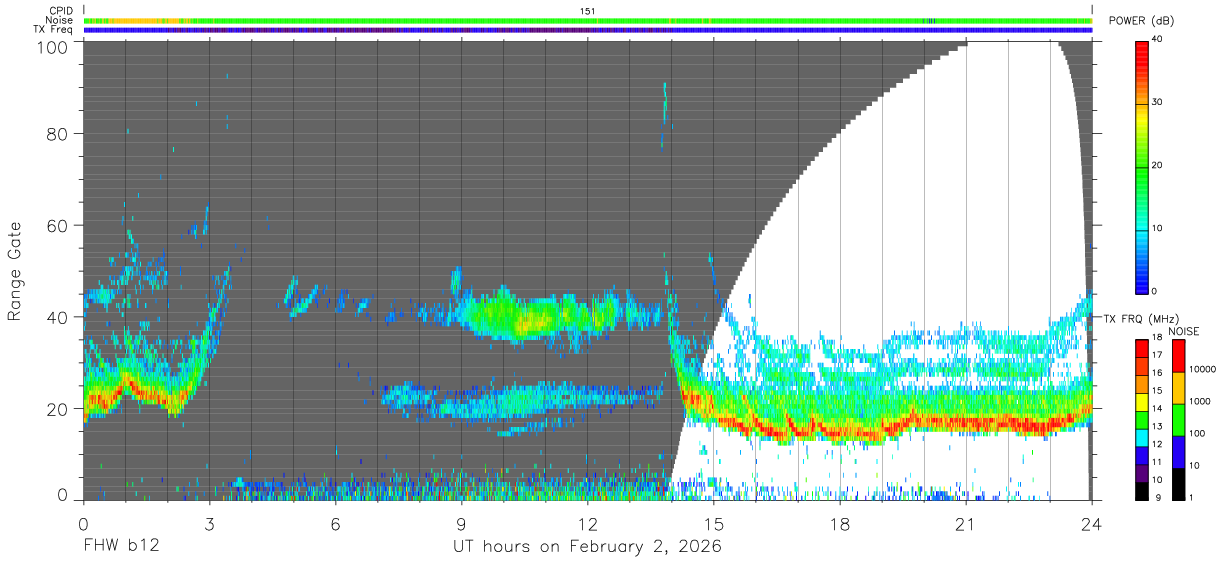
Task: Click the CPID value 151
Action: (588, 10)
